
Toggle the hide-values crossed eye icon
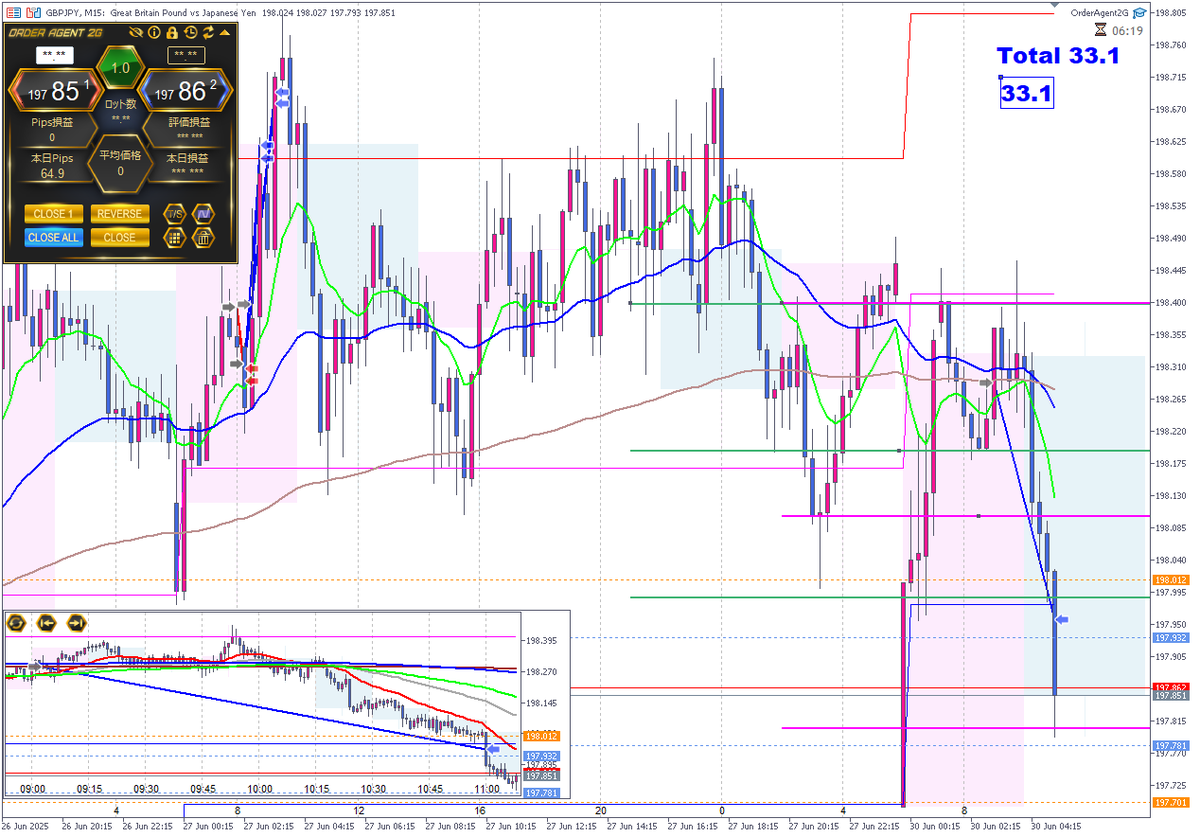136,33
